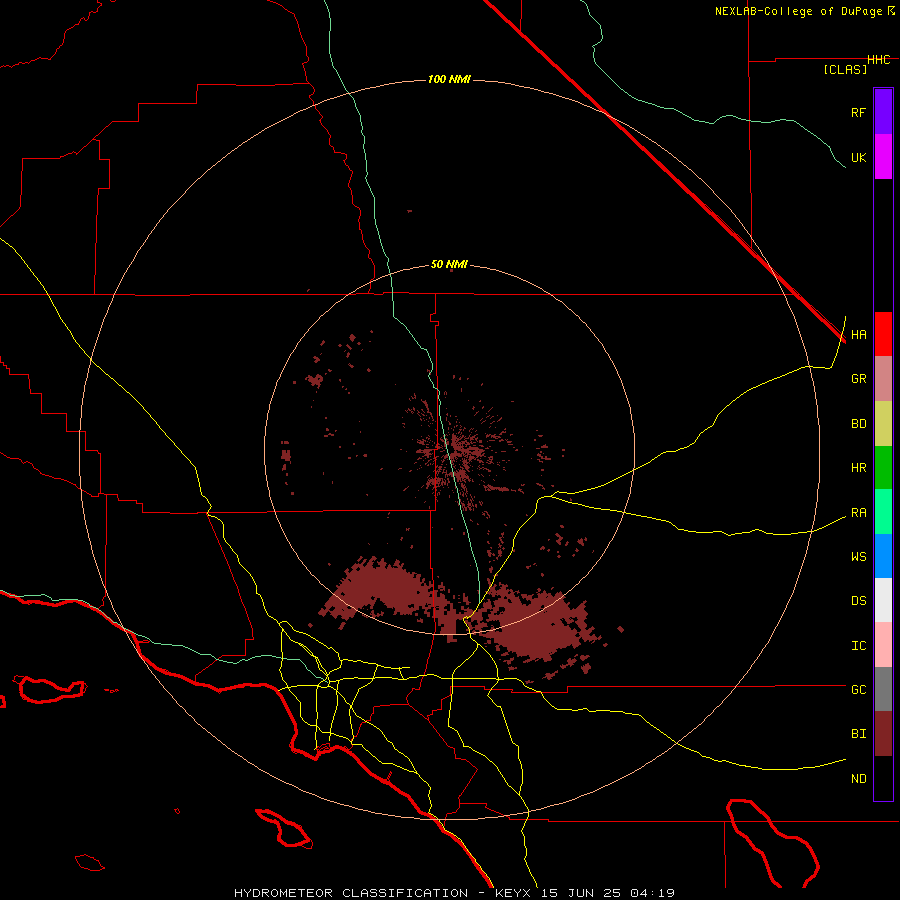900x900 pixels.
Task: Click the WS blue legend swatch
Action: click(883, 556)
